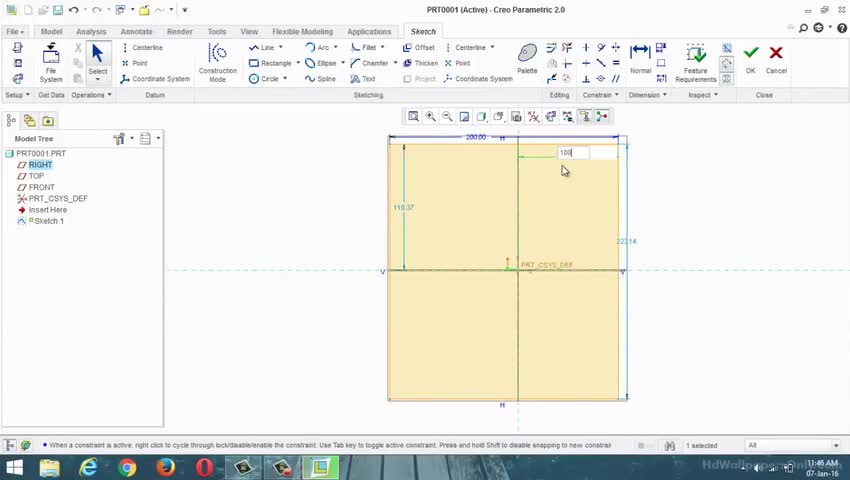The image size is (850, 480).
Task: Switch to the Model tab
Action: point(51,31)
